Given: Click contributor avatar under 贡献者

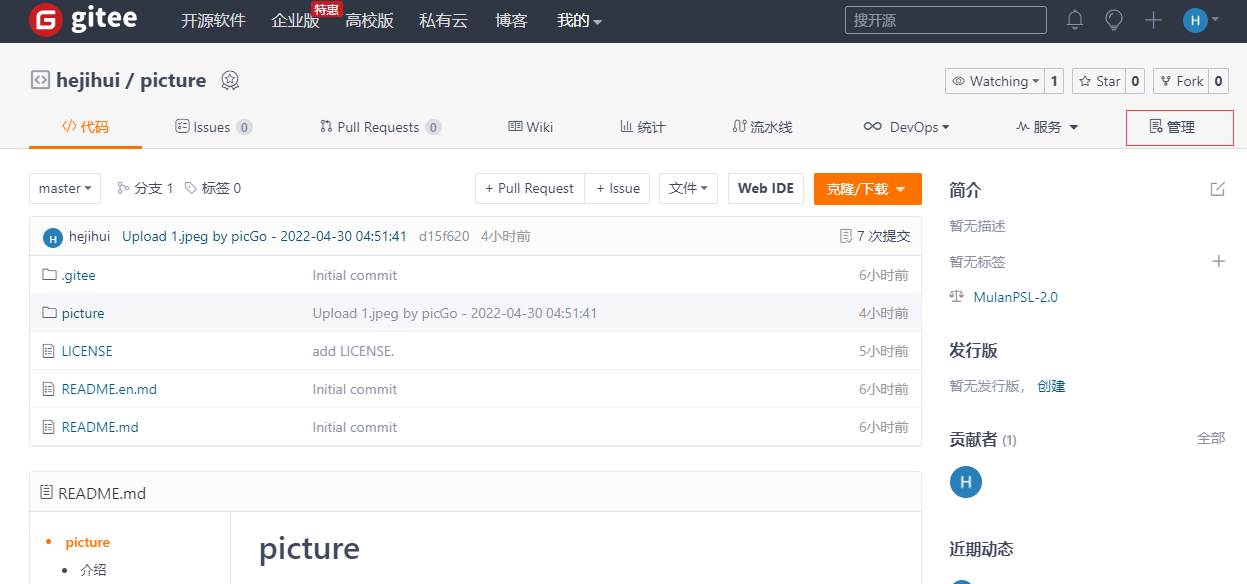Looking at the screenshot, I should click(x=965, y=482).
